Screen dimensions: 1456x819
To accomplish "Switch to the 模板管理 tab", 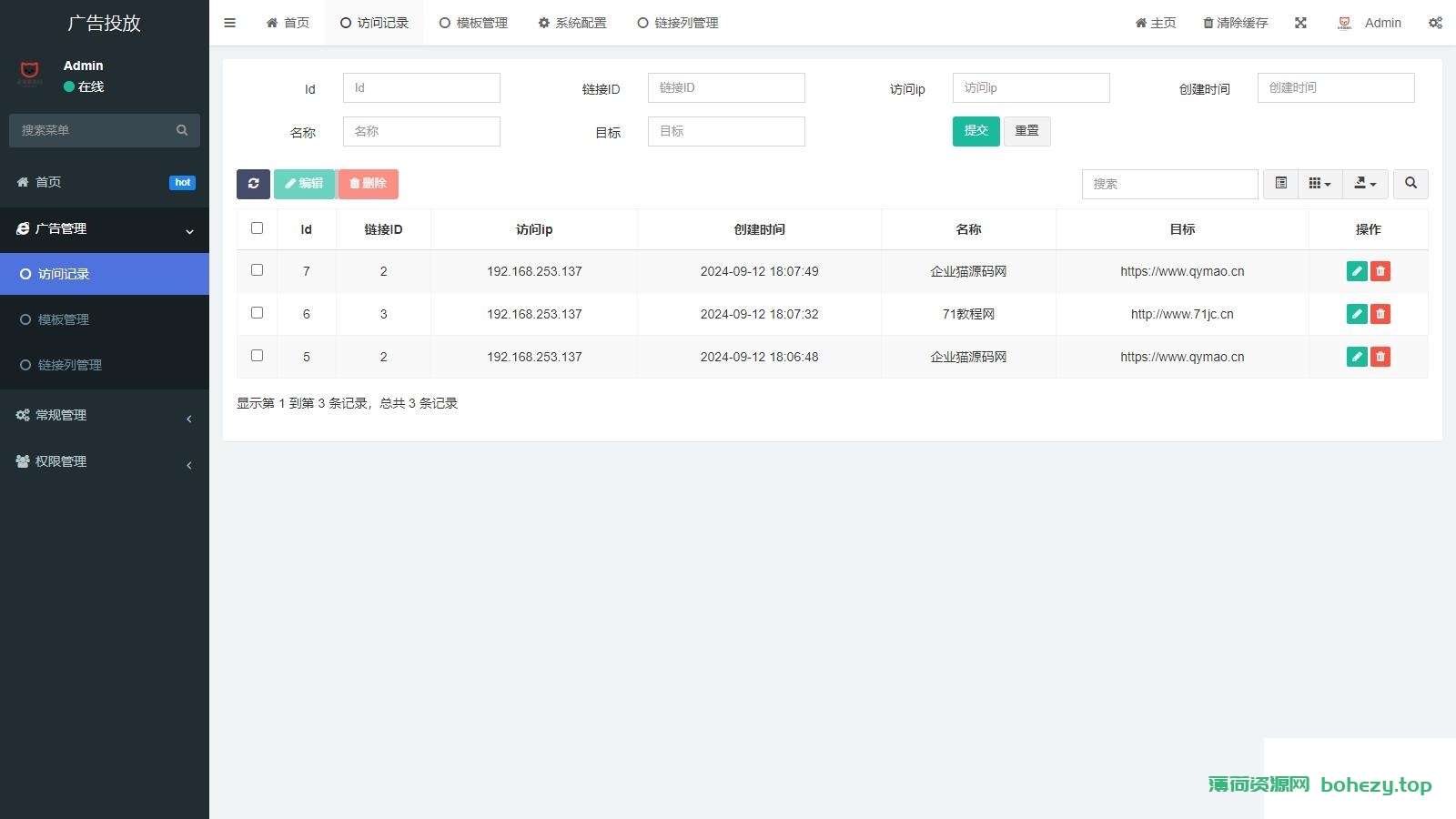I will click(x=473, y=23).
